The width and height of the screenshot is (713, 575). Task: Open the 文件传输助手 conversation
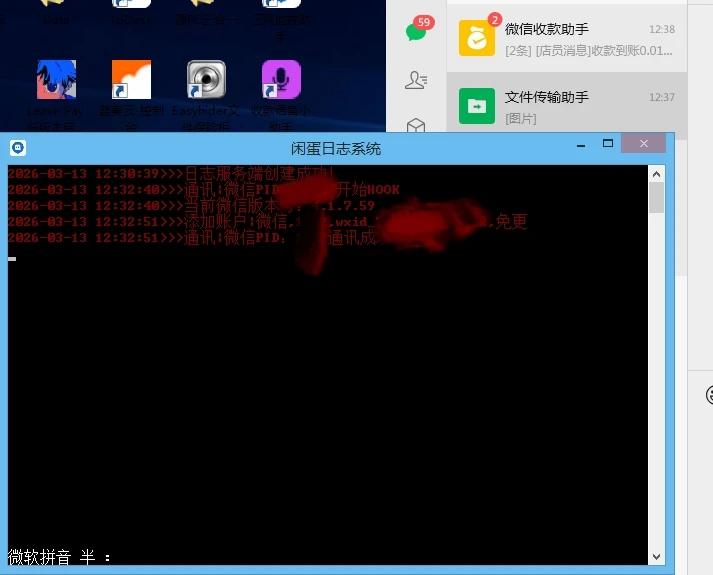click(x=567, y=106)
